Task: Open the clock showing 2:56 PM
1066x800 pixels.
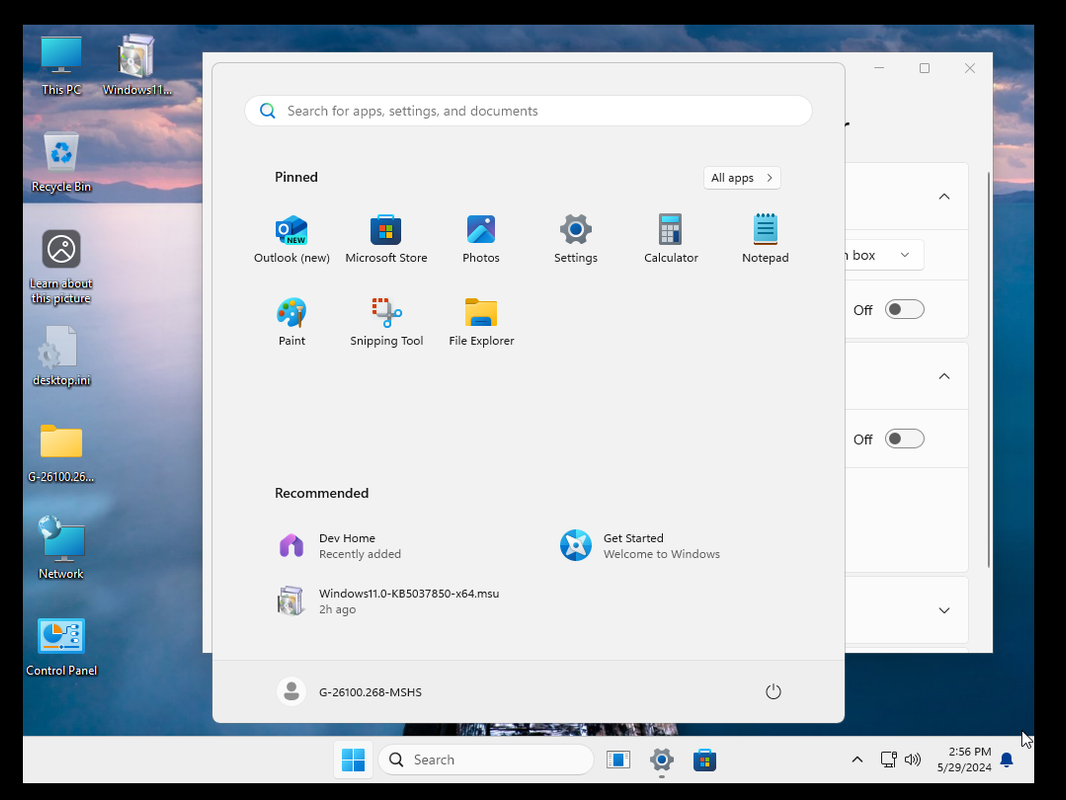Action: 964,760
